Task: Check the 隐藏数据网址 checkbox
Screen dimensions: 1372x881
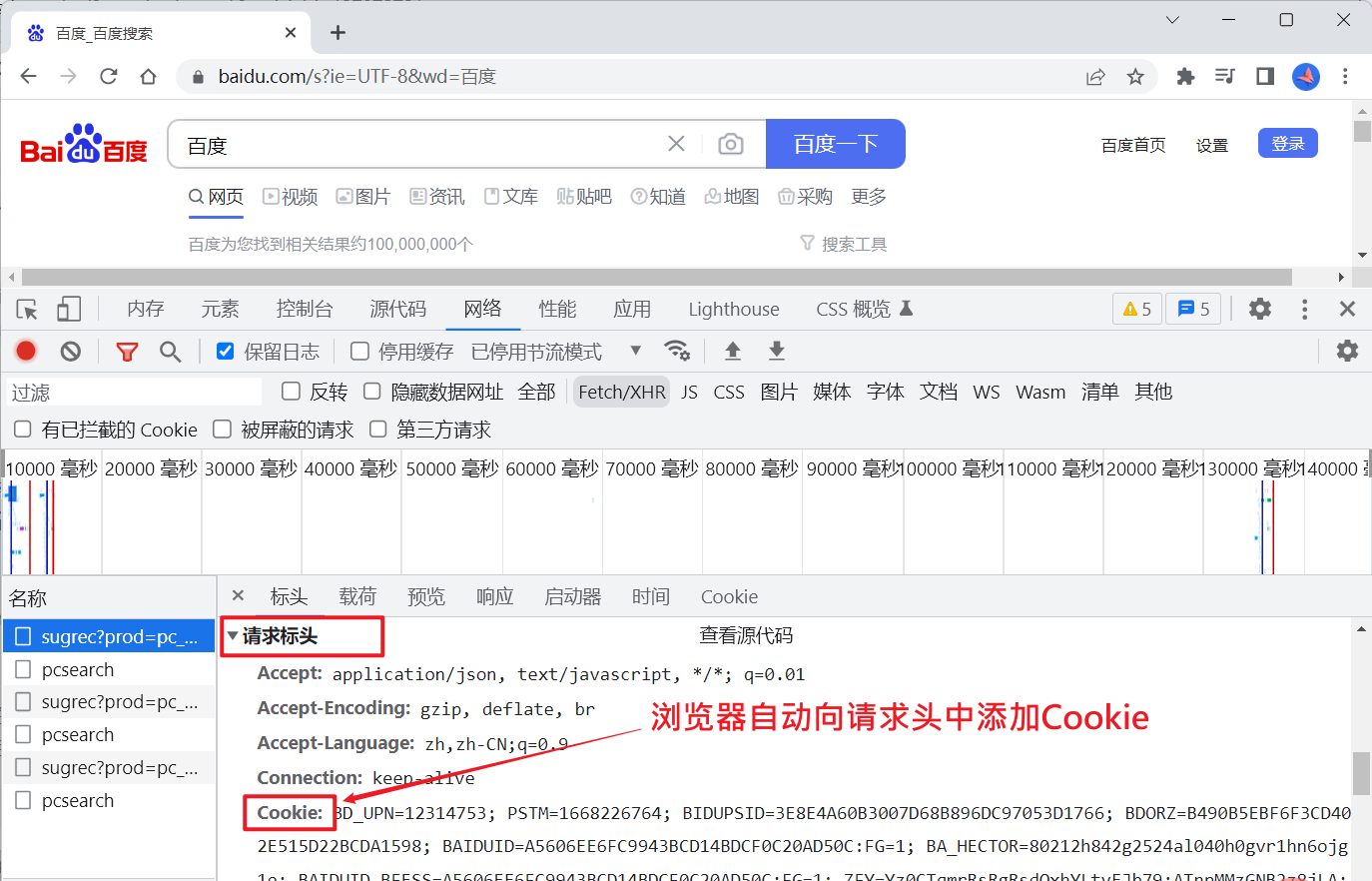Action: [x=372, y=391]
